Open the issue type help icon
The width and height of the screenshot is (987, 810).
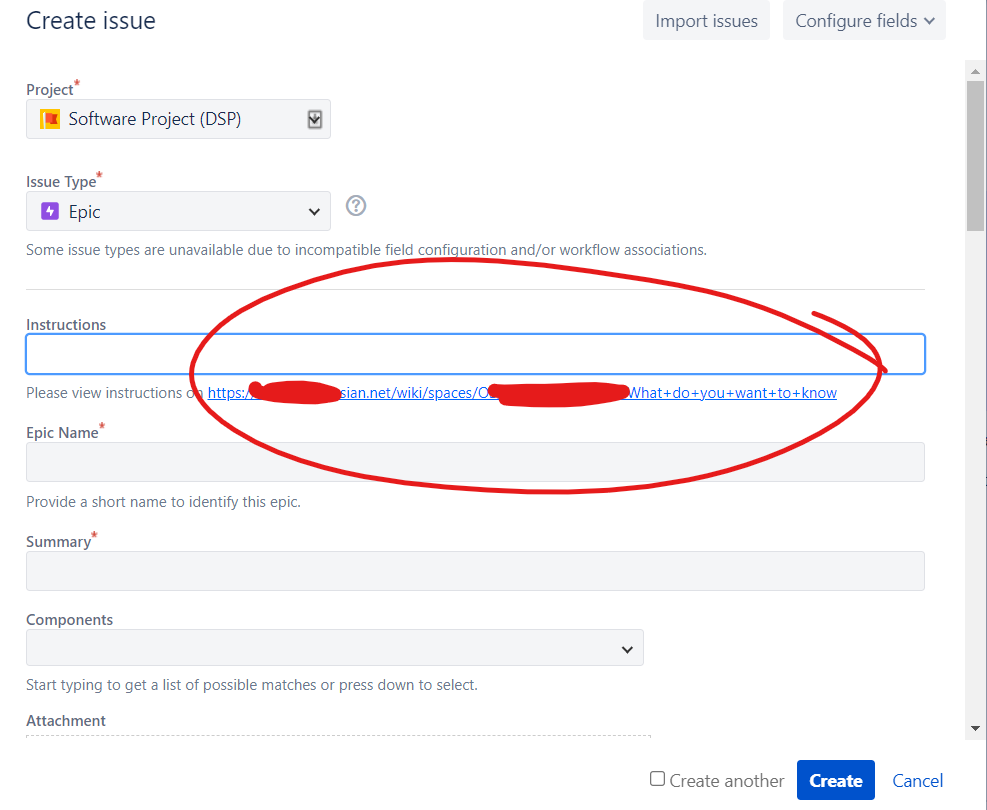pyautogui.click(x=356, y=206)
